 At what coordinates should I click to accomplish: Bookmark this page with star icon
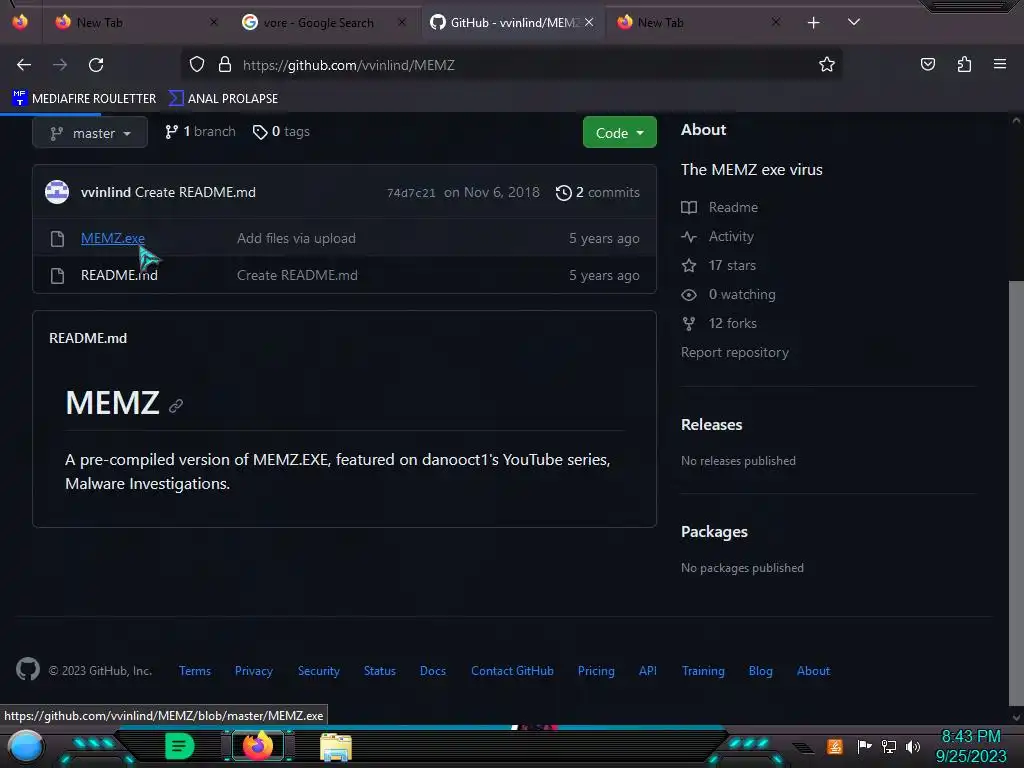tap(827, 65)
